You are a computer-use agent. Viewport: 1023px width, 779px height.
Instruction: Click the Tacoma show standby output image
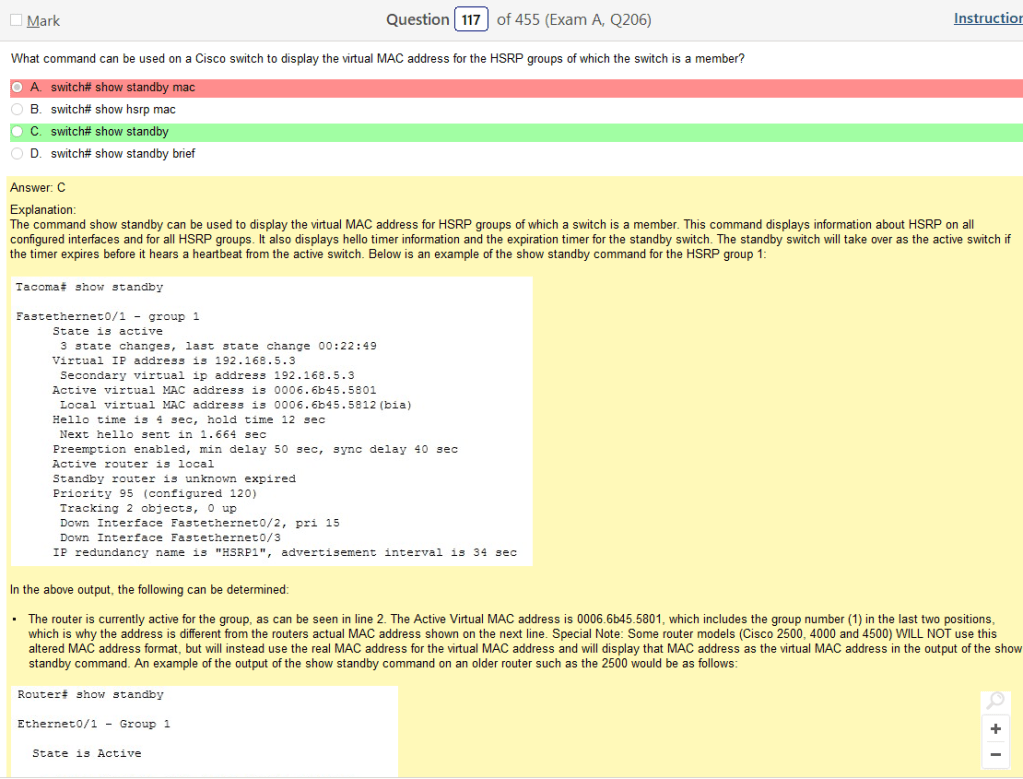pos(270,421)
